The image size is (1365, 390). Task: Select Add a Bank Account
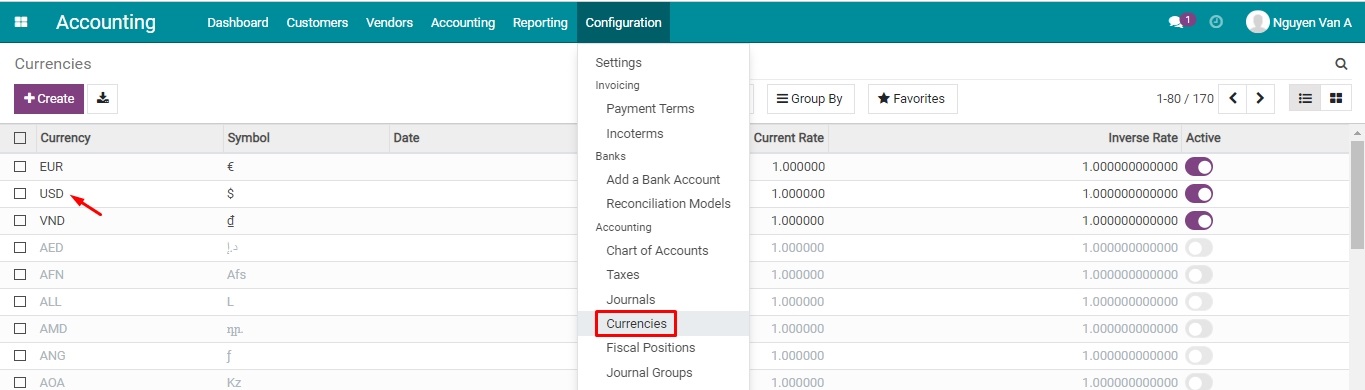pos(664,180)
